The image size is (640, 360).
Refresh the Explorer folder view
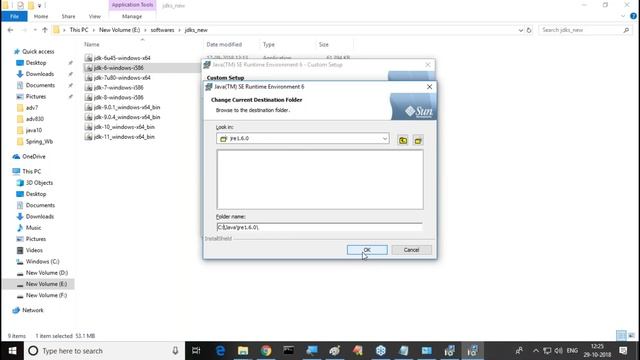click(x=529, y=30)
